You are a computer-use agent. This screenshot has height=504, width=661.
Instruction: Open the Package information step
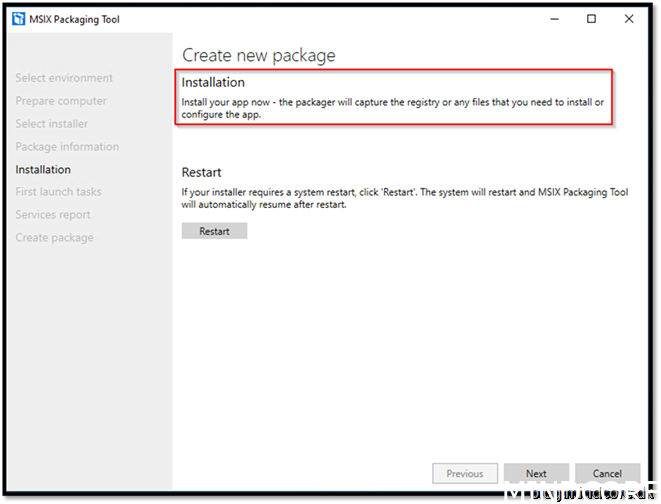(x=67, y=147)
